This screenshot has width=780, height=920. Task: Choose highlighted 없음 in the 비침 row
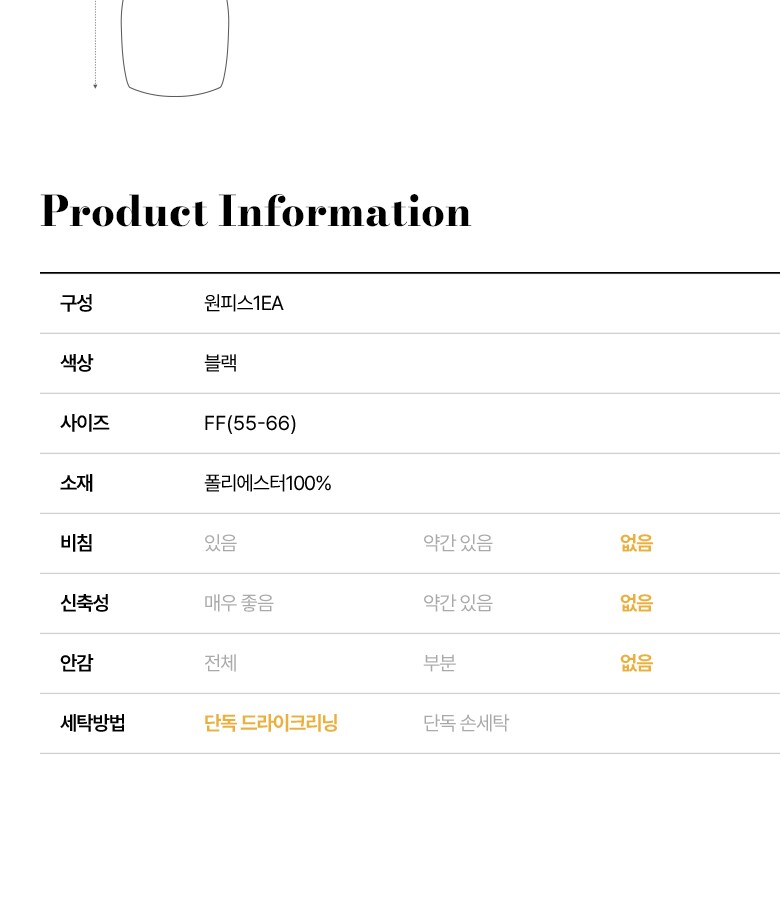point(636,543)
